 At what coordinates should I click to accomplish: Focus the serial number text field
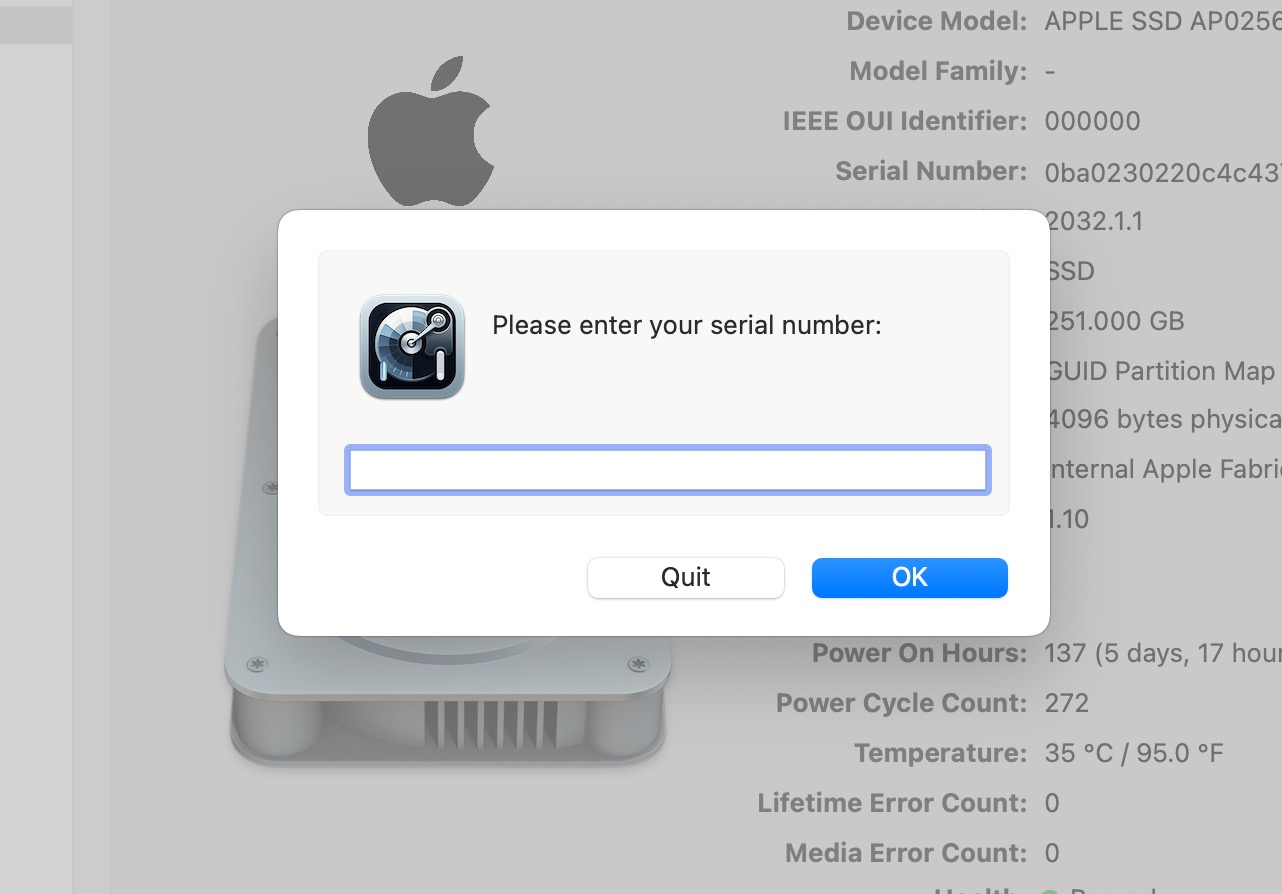click(x=668, y=470)
